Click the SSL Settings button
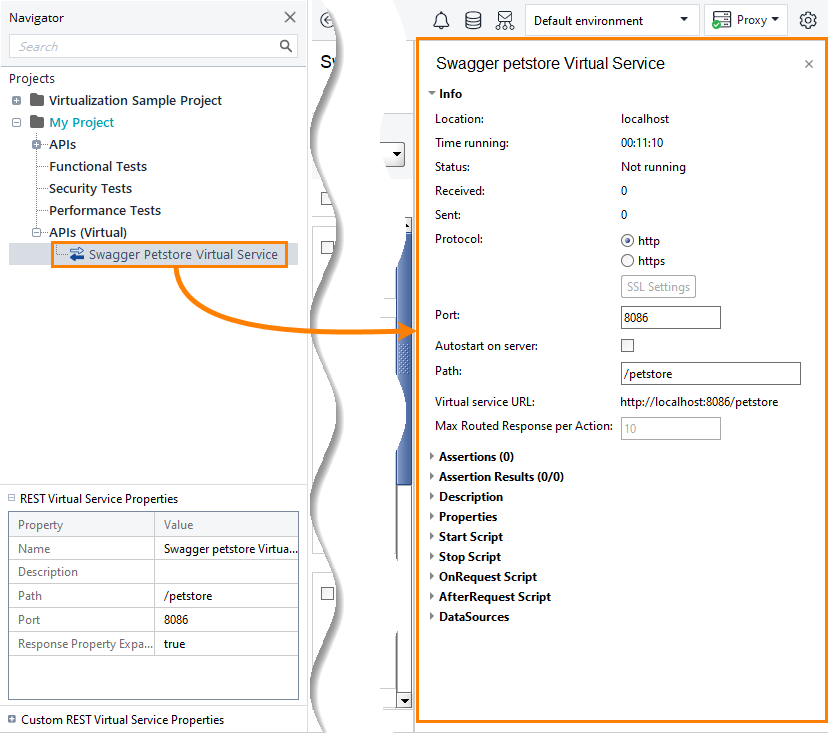This screenshot has height=733, width=828. pos(658,286)
